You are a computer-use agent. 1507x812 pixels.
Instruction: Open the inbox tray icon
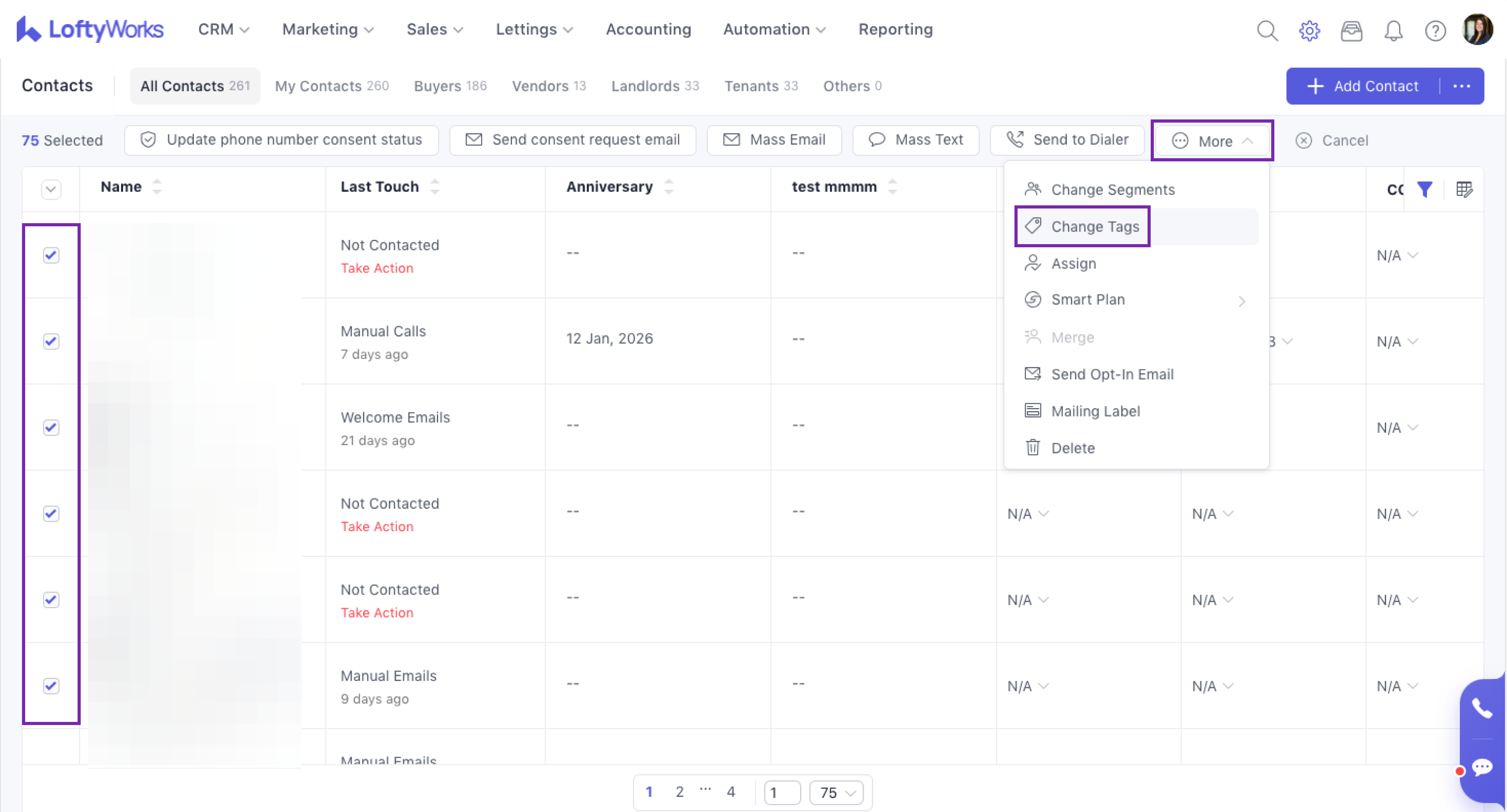tap(1351, 30)
